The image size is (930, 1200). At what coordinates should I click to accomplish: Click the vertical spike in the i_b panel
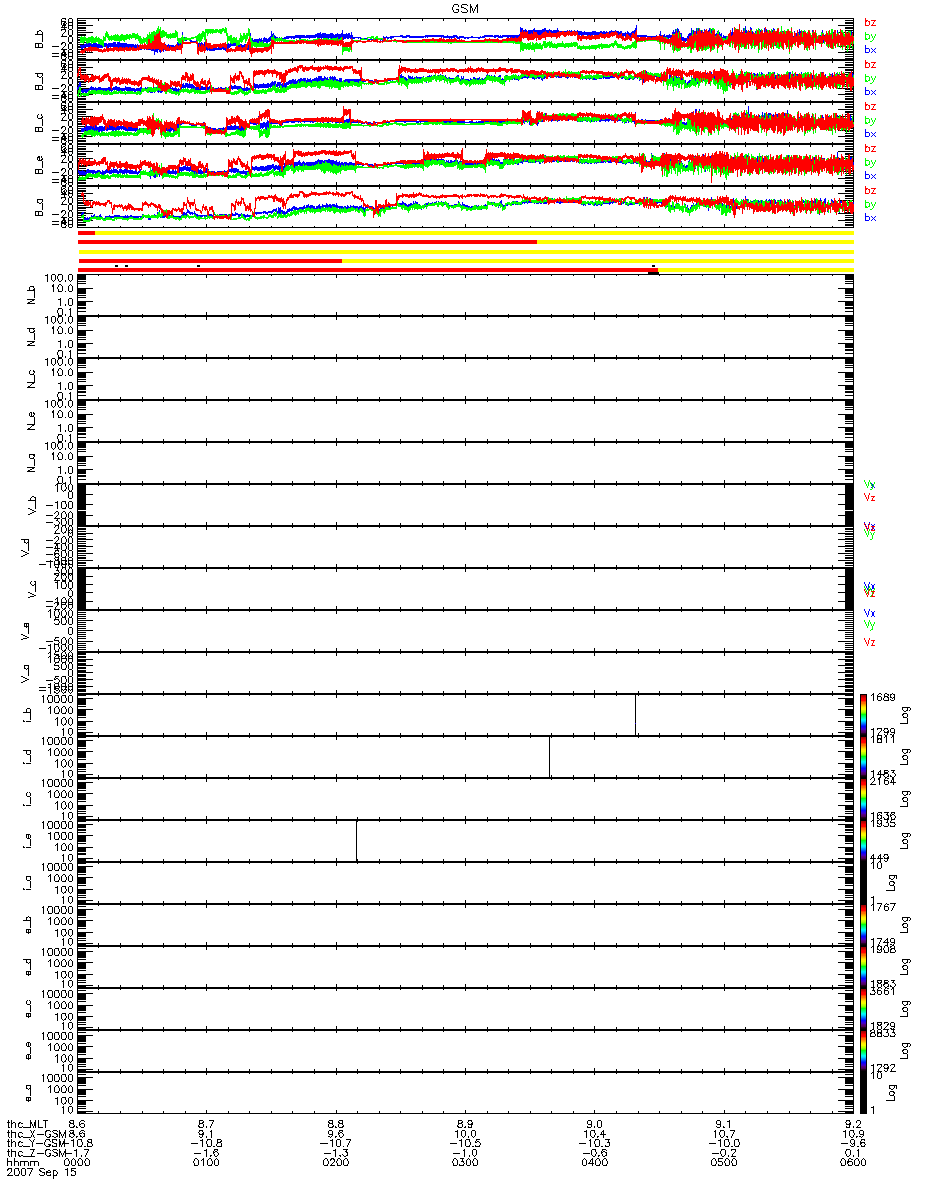[635, 713]
